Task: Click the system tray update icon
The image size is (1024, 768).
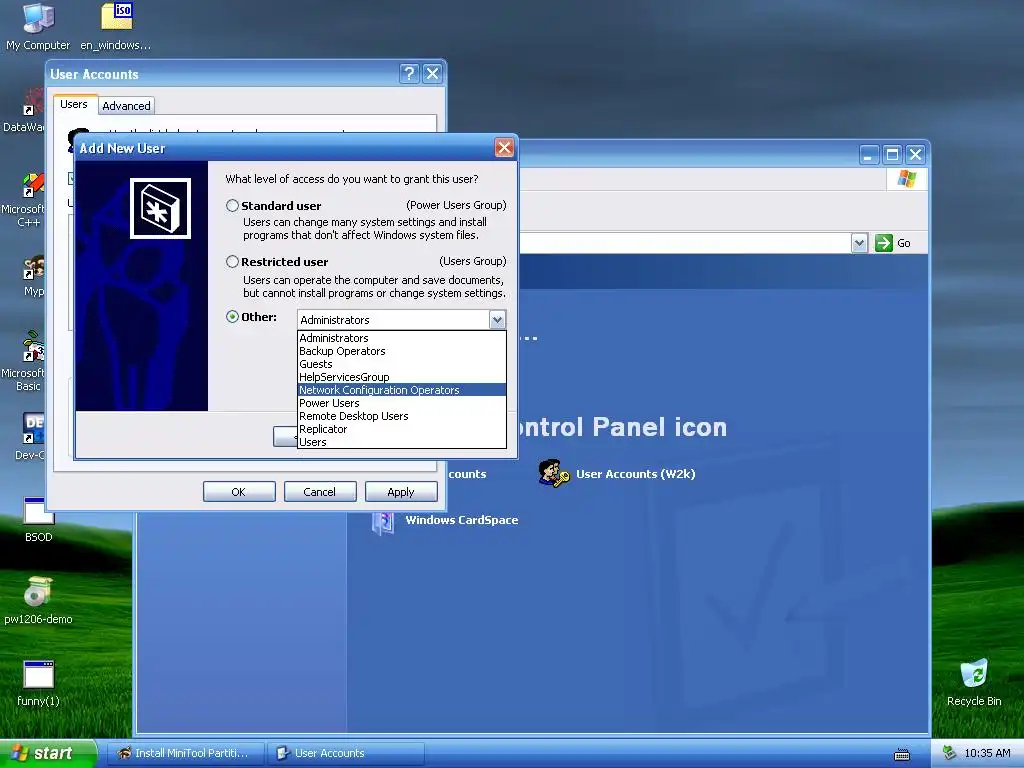Action: [949, 753]
